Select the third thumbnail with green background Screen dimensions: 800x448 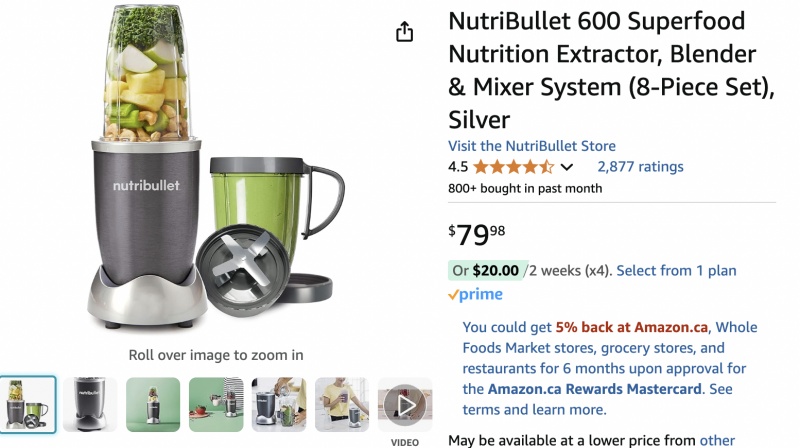pyautogui.click(x=153, y=405)
